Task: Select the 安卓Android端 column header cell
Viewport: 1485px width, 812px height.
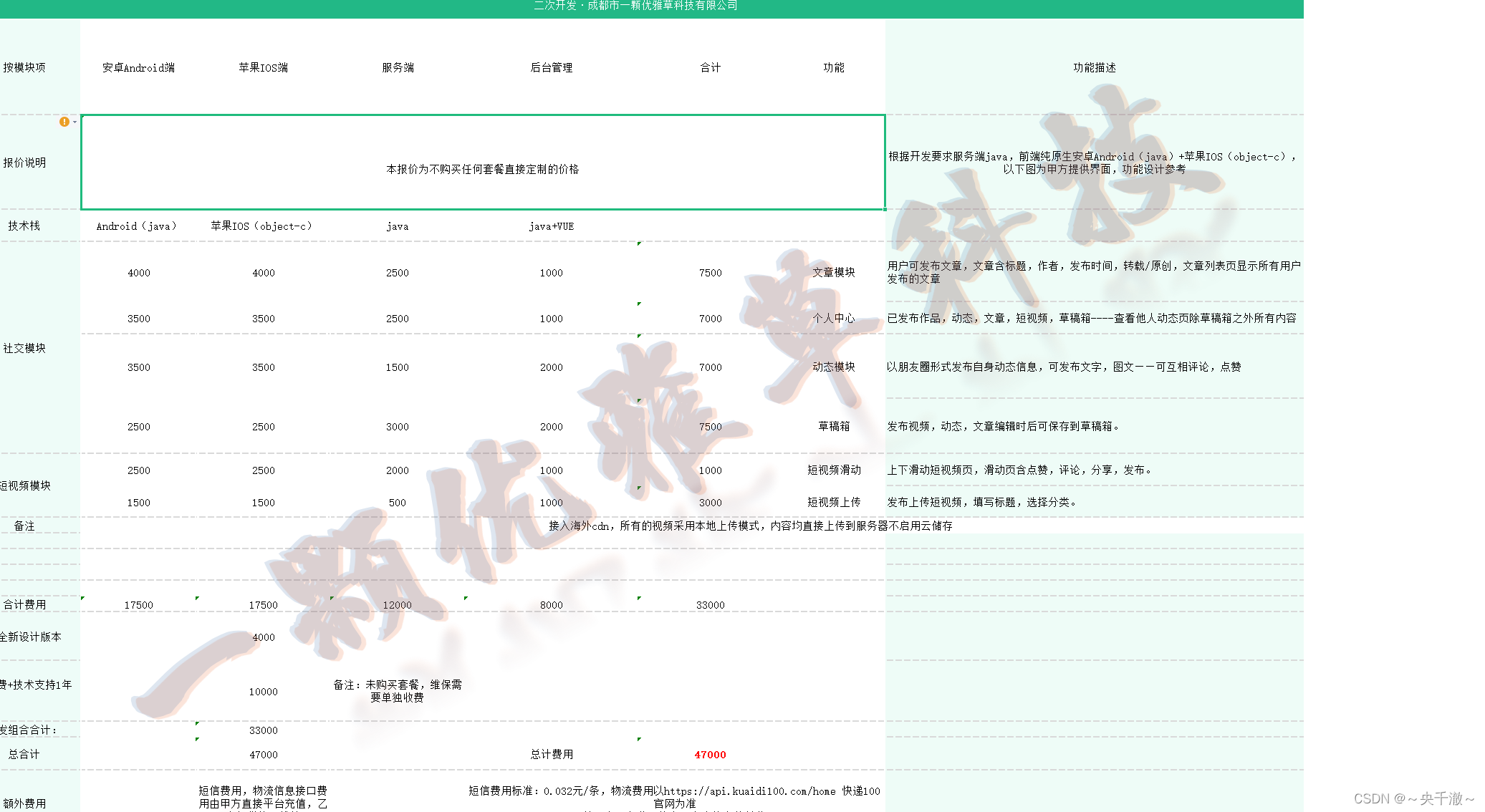Action: [138, 67]
